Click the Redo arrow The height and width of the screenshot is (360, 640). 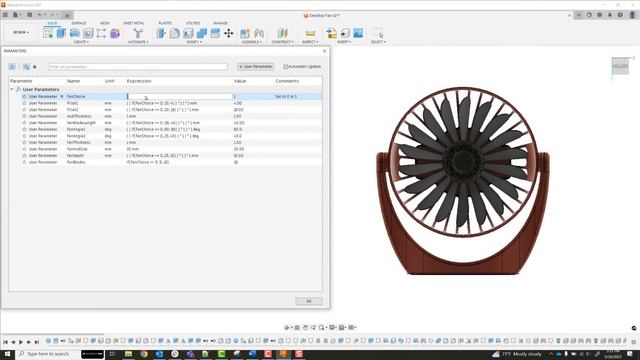tap(53, 15)
